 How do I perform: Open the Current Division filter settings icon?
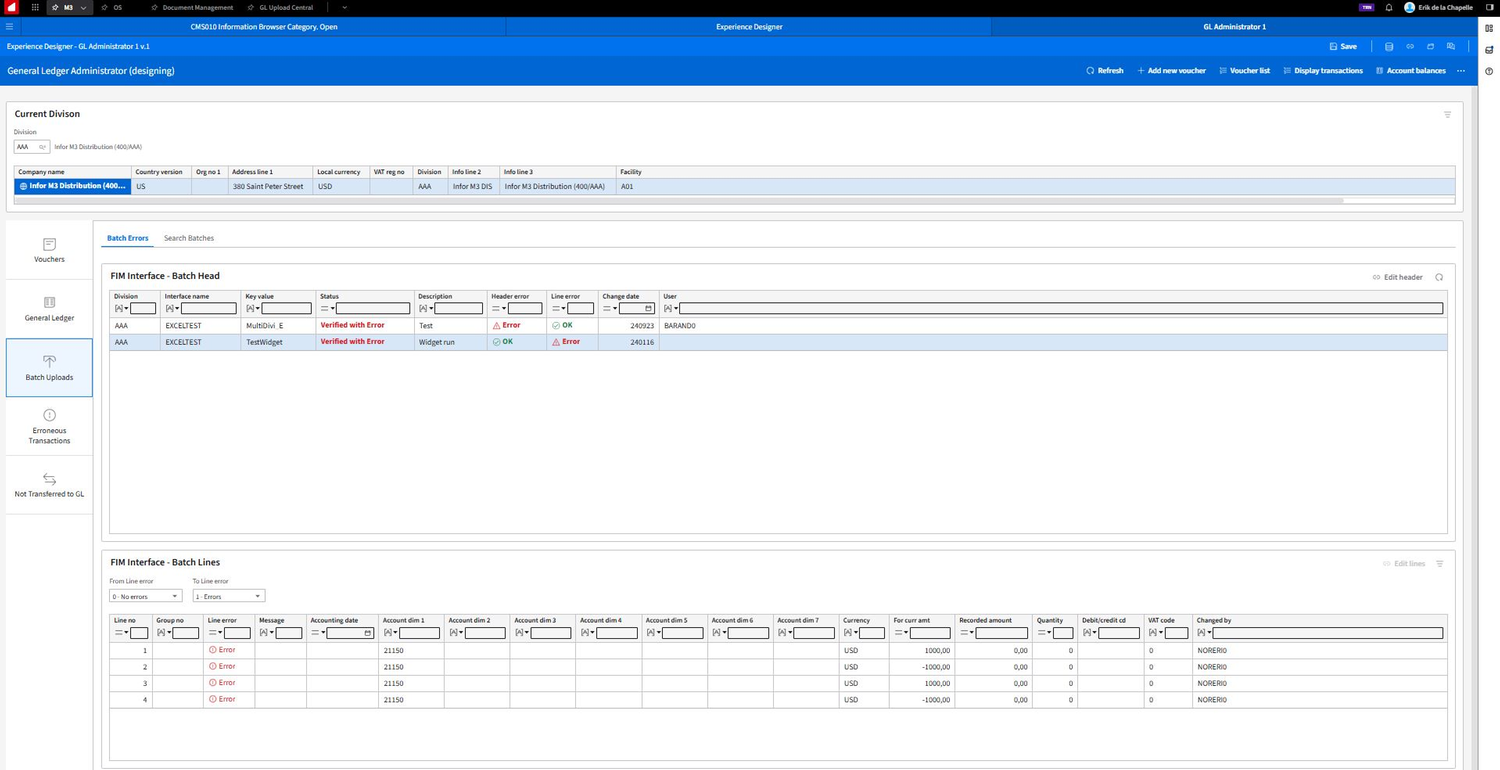click(1447, 115)
